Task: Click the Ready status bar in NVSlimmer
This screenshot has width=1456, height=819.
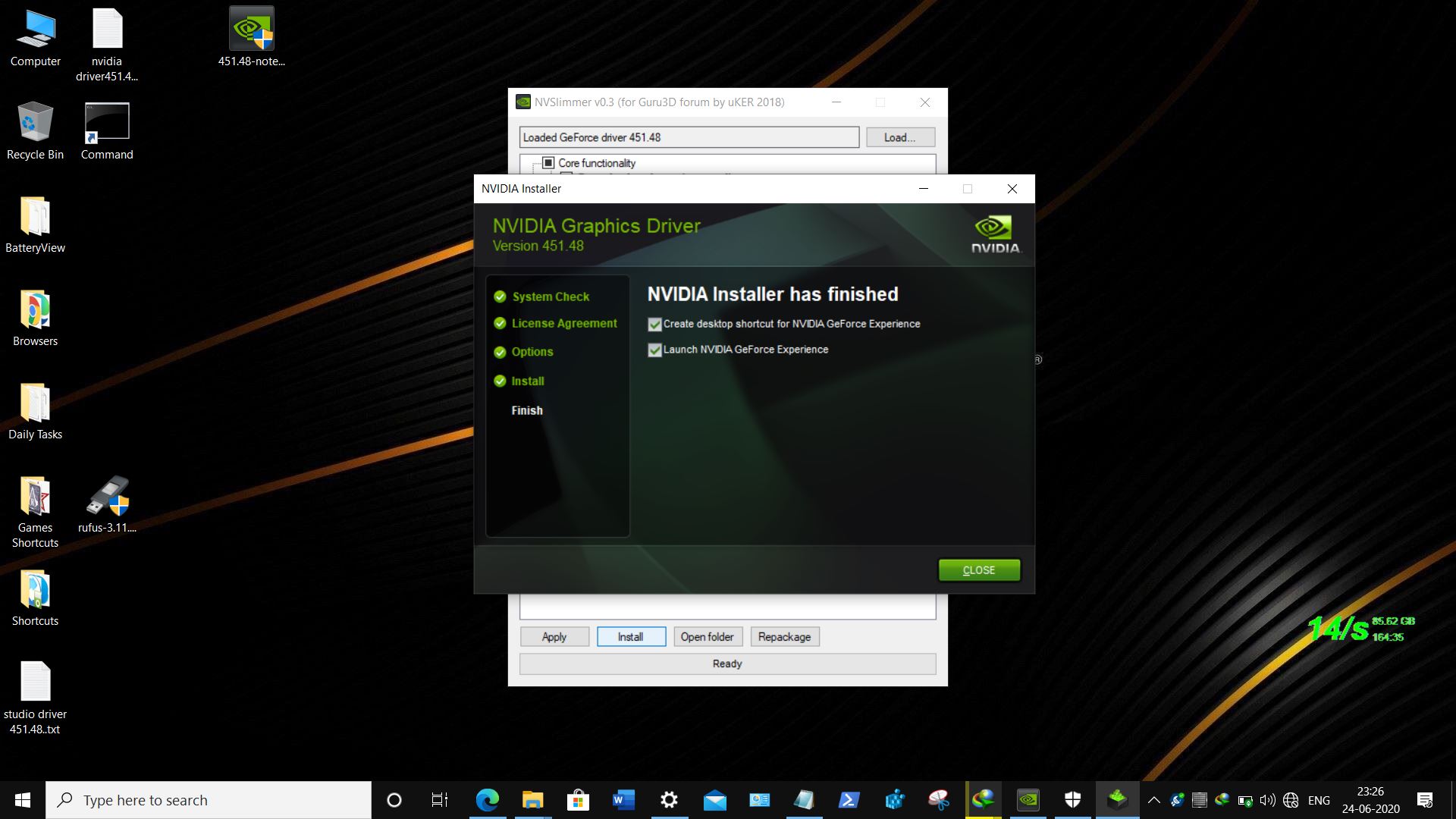Action: tap(727, 664)
